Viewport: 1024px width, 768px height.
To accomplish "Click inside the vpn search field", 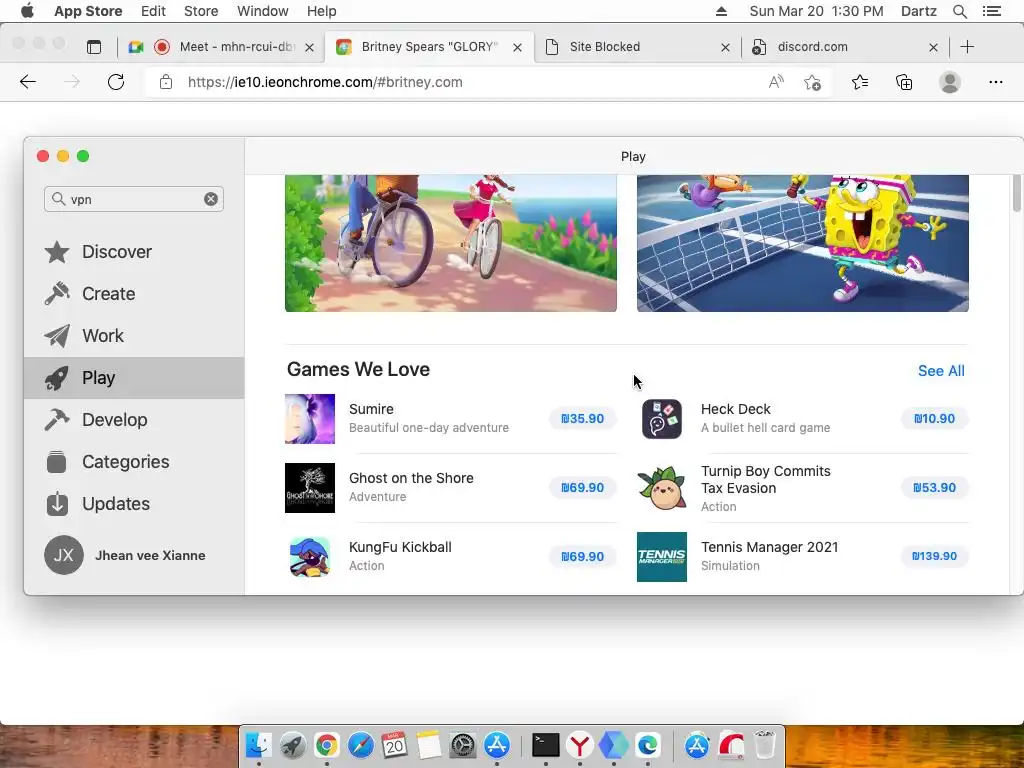I will 134,199.
